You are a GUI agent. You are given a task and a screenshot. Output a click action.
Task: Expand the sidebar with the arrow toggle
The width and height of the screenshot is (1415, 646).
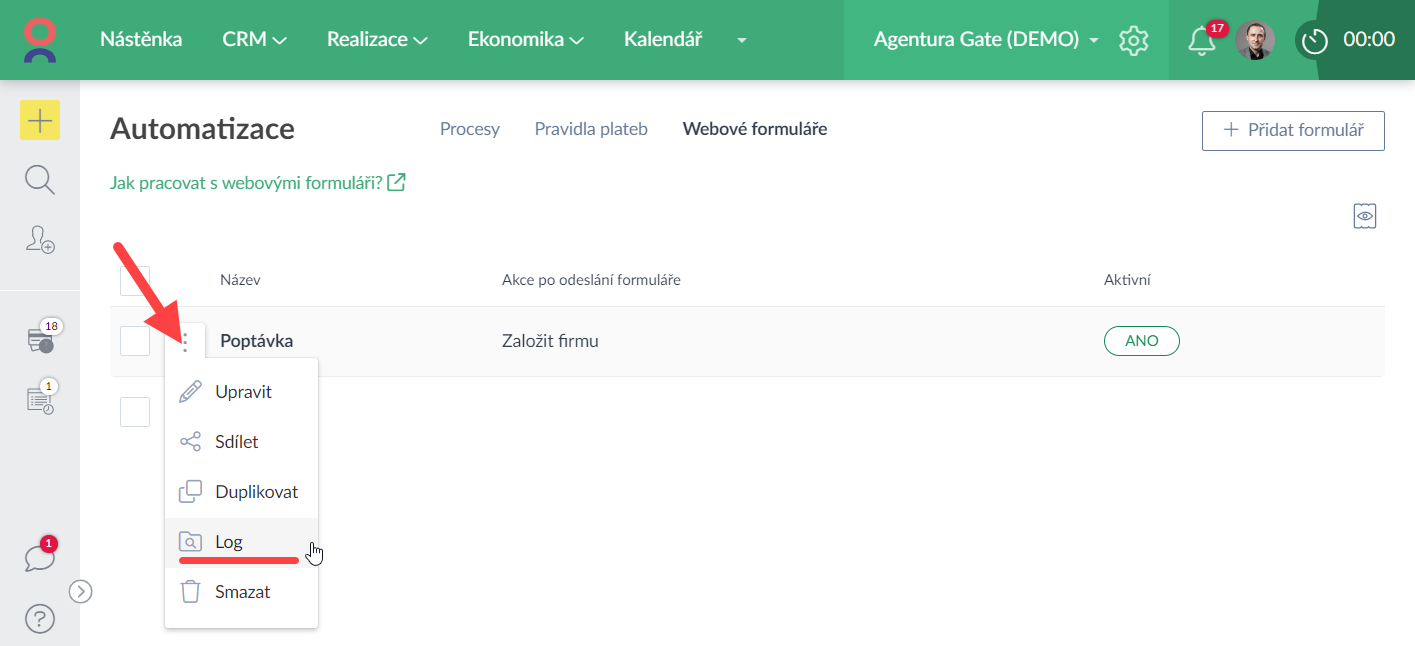click(x=80, y=592)
